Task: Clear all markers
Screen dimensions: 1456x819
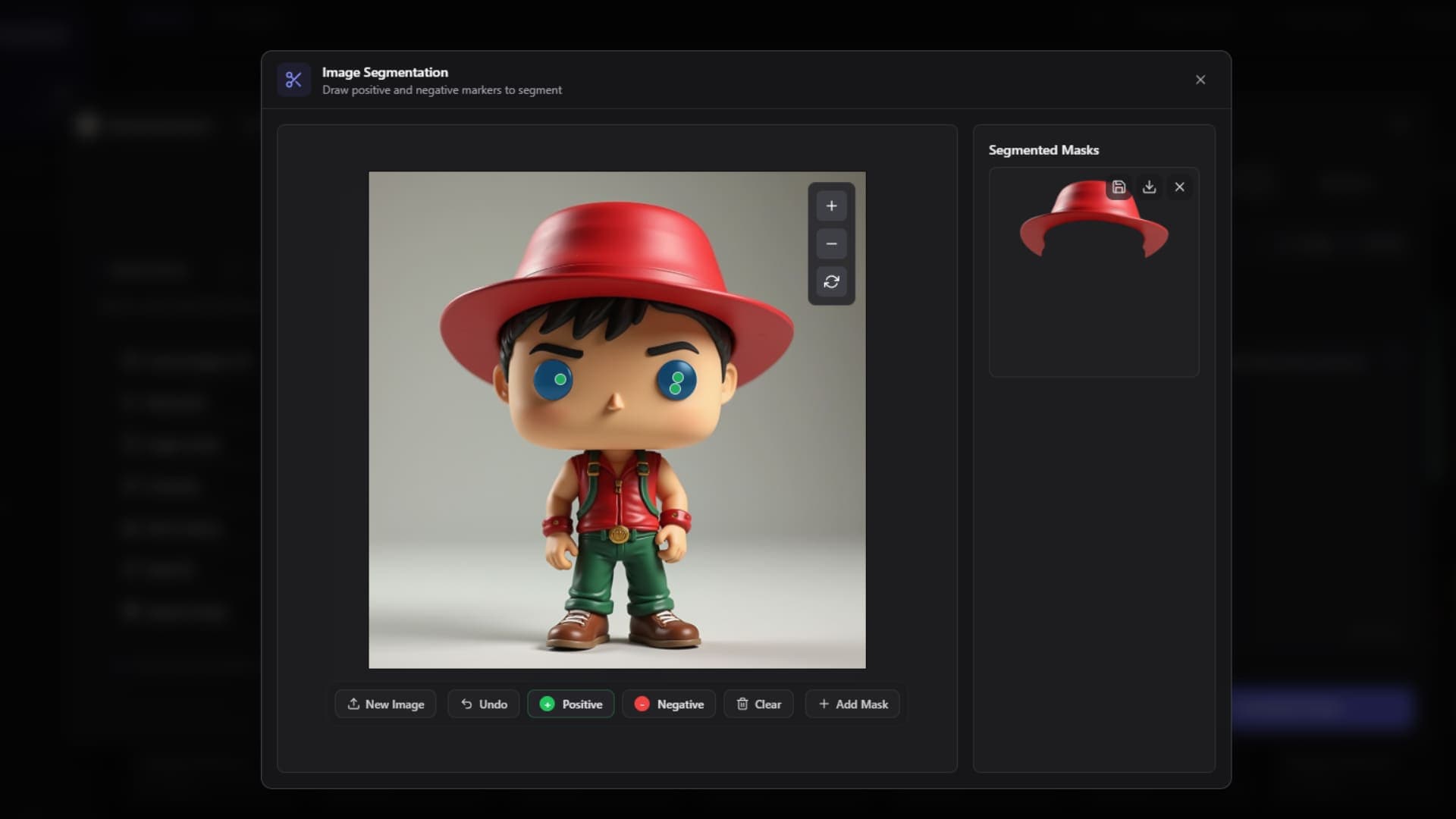Action: point(758,704)
